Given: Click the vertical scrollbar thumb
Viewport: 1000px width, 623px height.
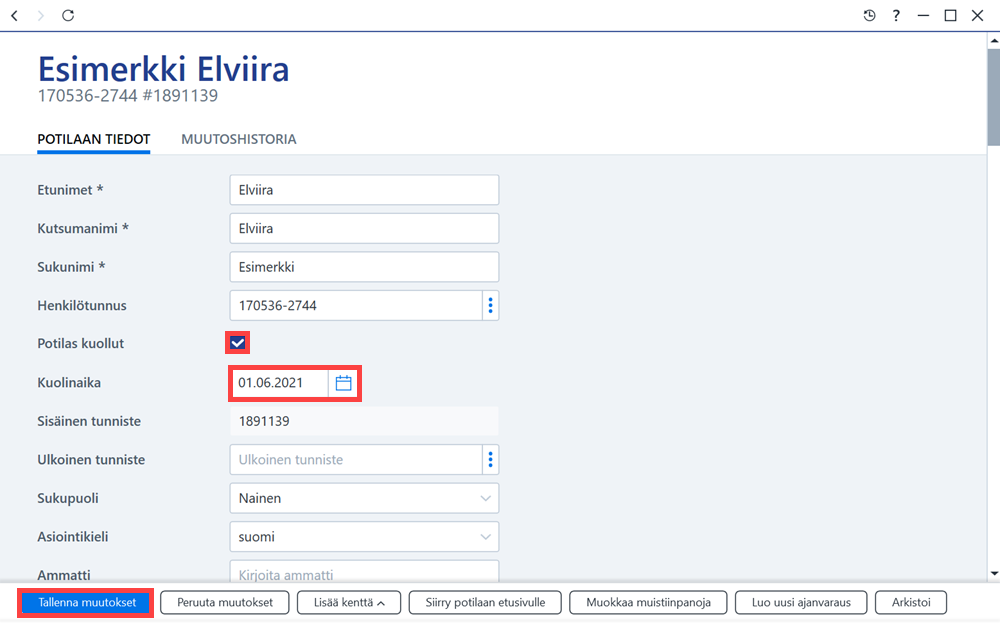Looking at the screenshot, I should click(x=994, y=97).
